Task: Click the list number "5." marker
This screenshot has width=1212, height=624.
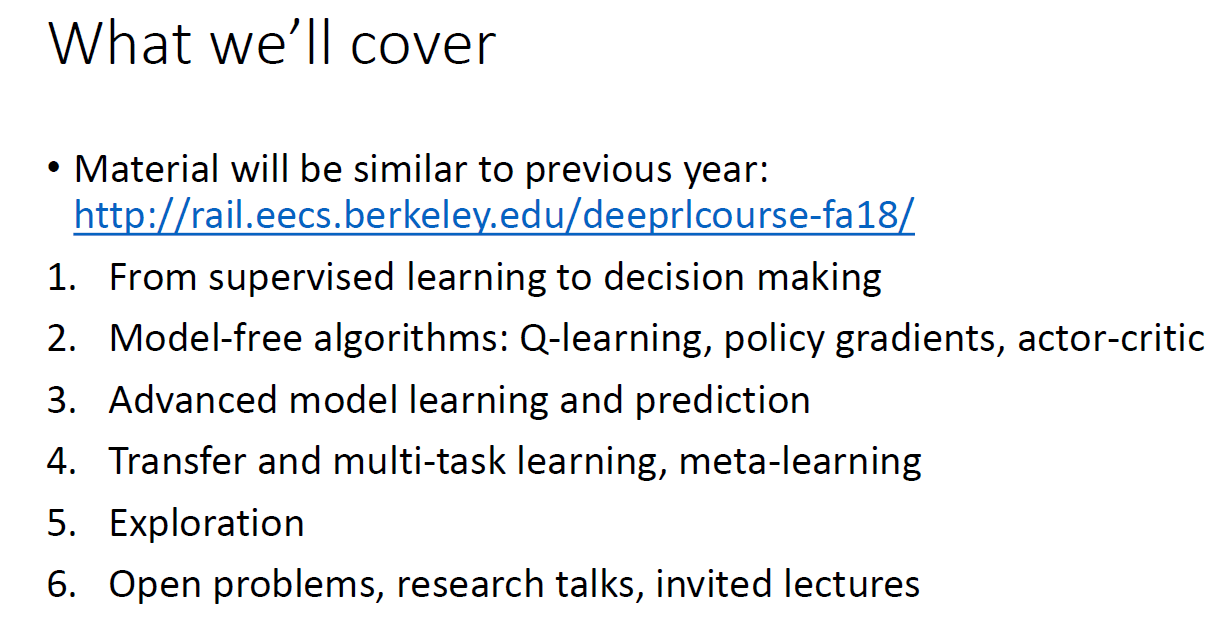Action: point(62,523)
